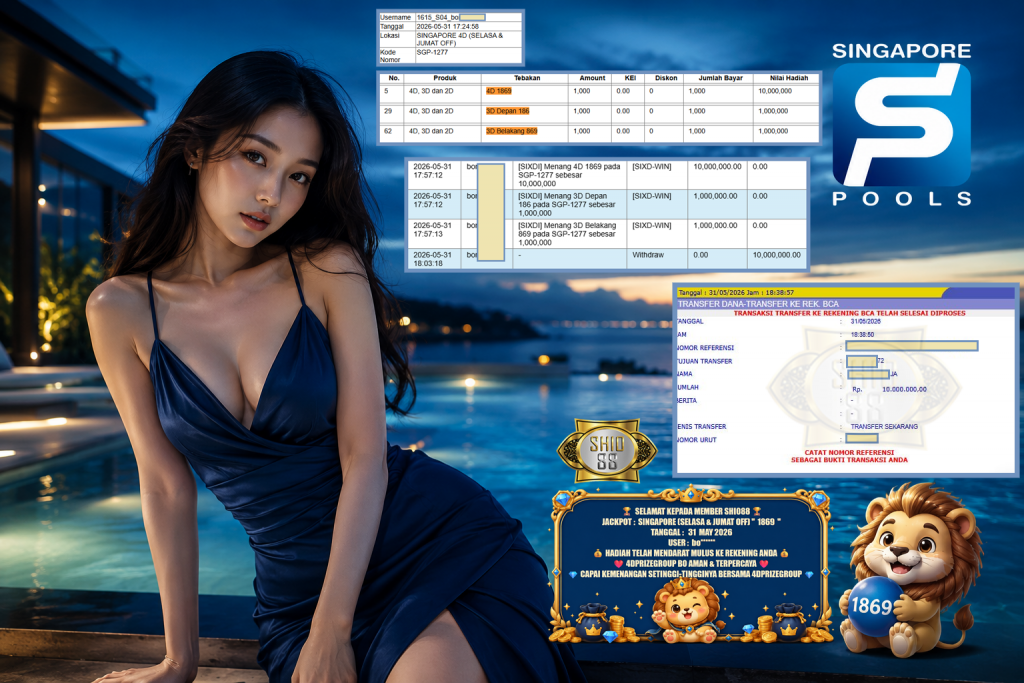1024x683 pixels.
Task: Click the receipt JAM value 18:38:50
Action: point(862,334)
